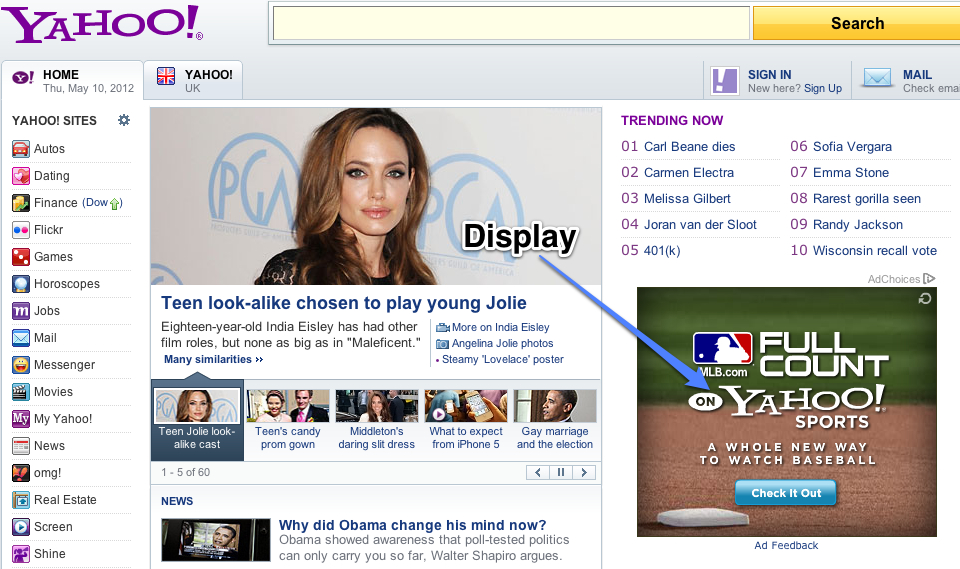The height and width of the screenshot is (569, 960).
Task: Open the Finance chart icon
Action: 21,203
